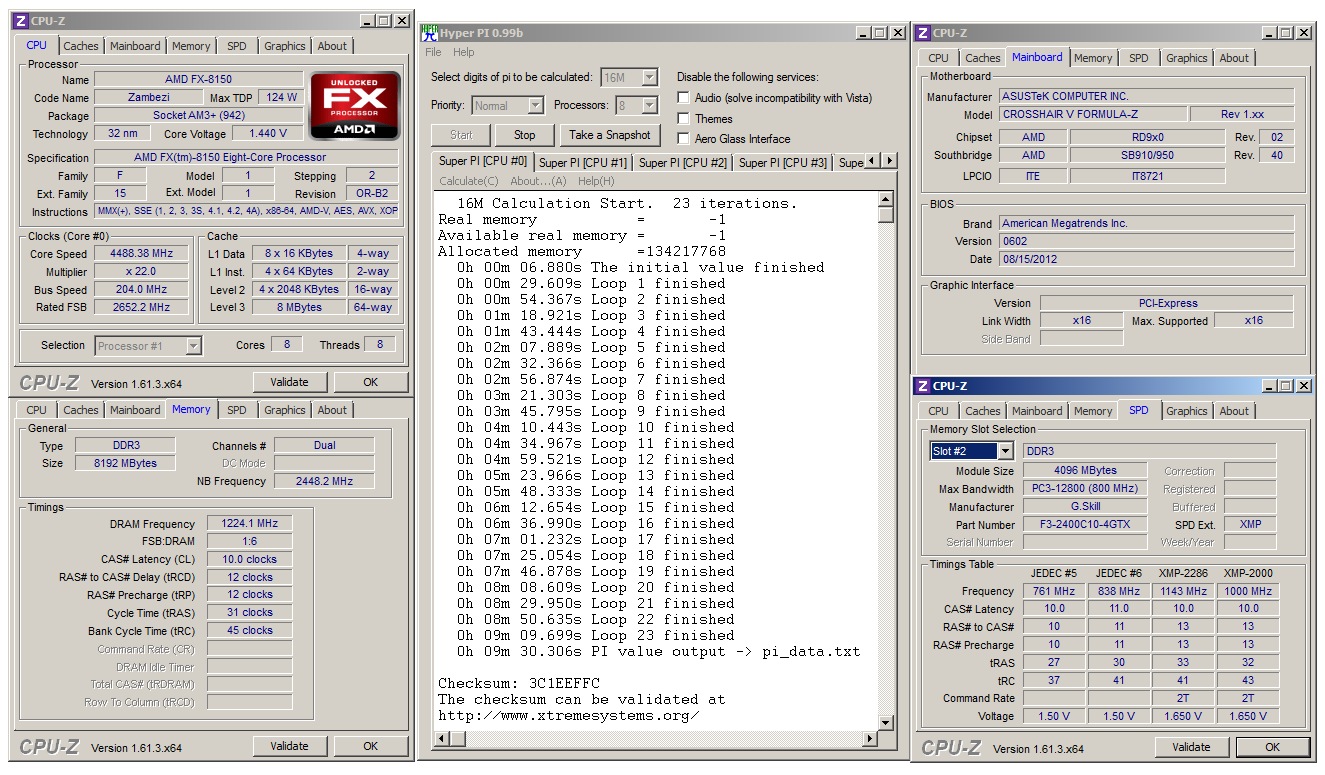Open the Processors count dropdown
The height and width of the screenshot is (775, 1325).
coord(649,105)
